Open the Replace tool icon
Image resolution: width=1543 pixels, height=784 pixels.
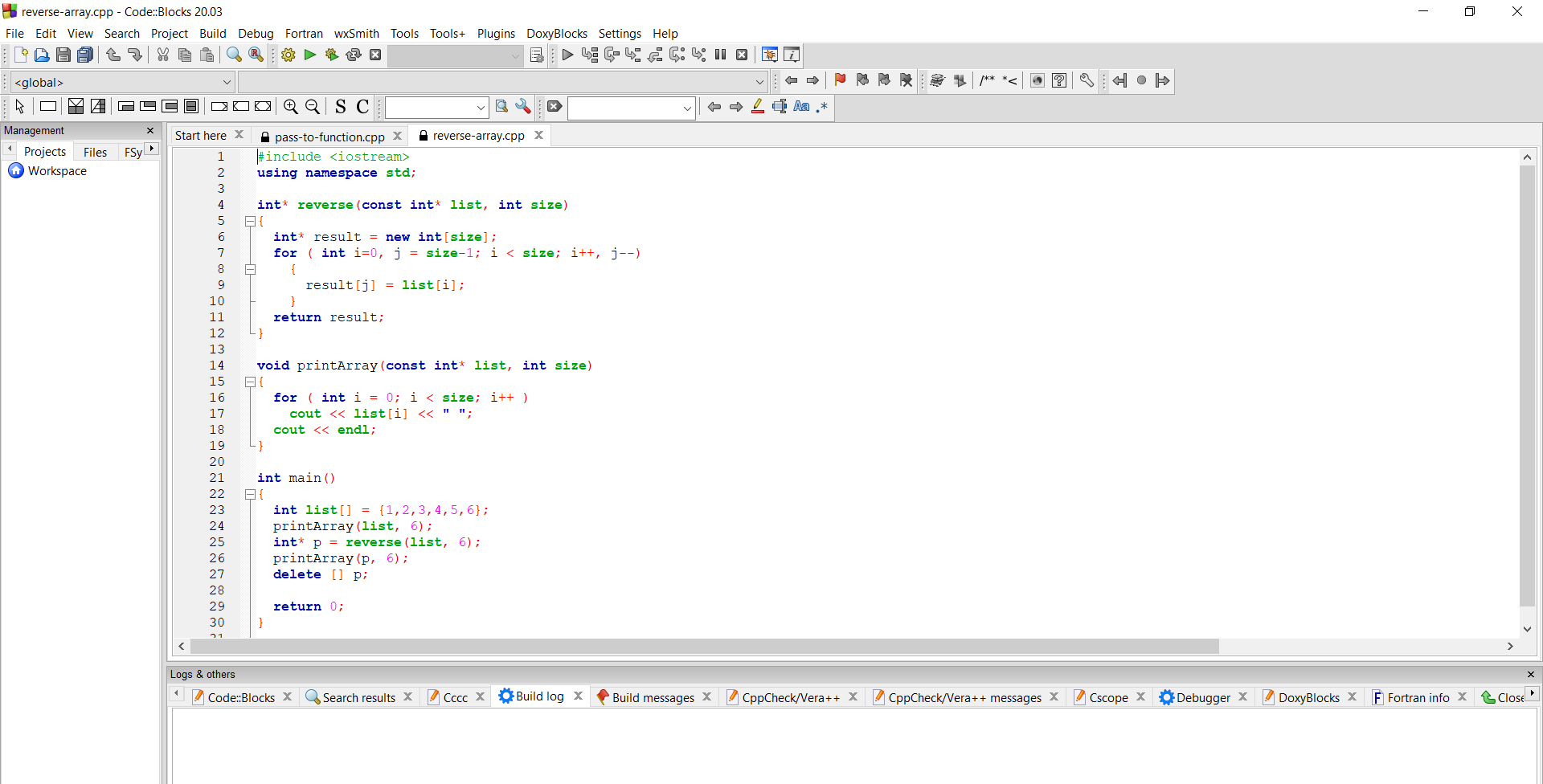tap(256, 55)
